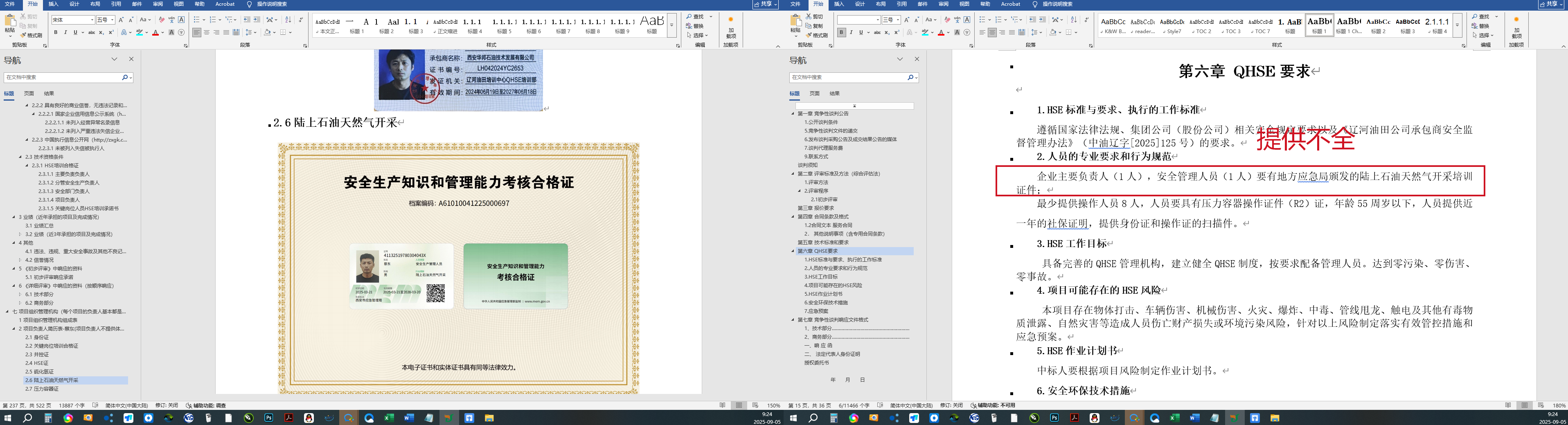Click 共享 (Share) in the left Word window
Image resolution: width=1568 pixels, height=425 pixels.
tap(766, 4)
